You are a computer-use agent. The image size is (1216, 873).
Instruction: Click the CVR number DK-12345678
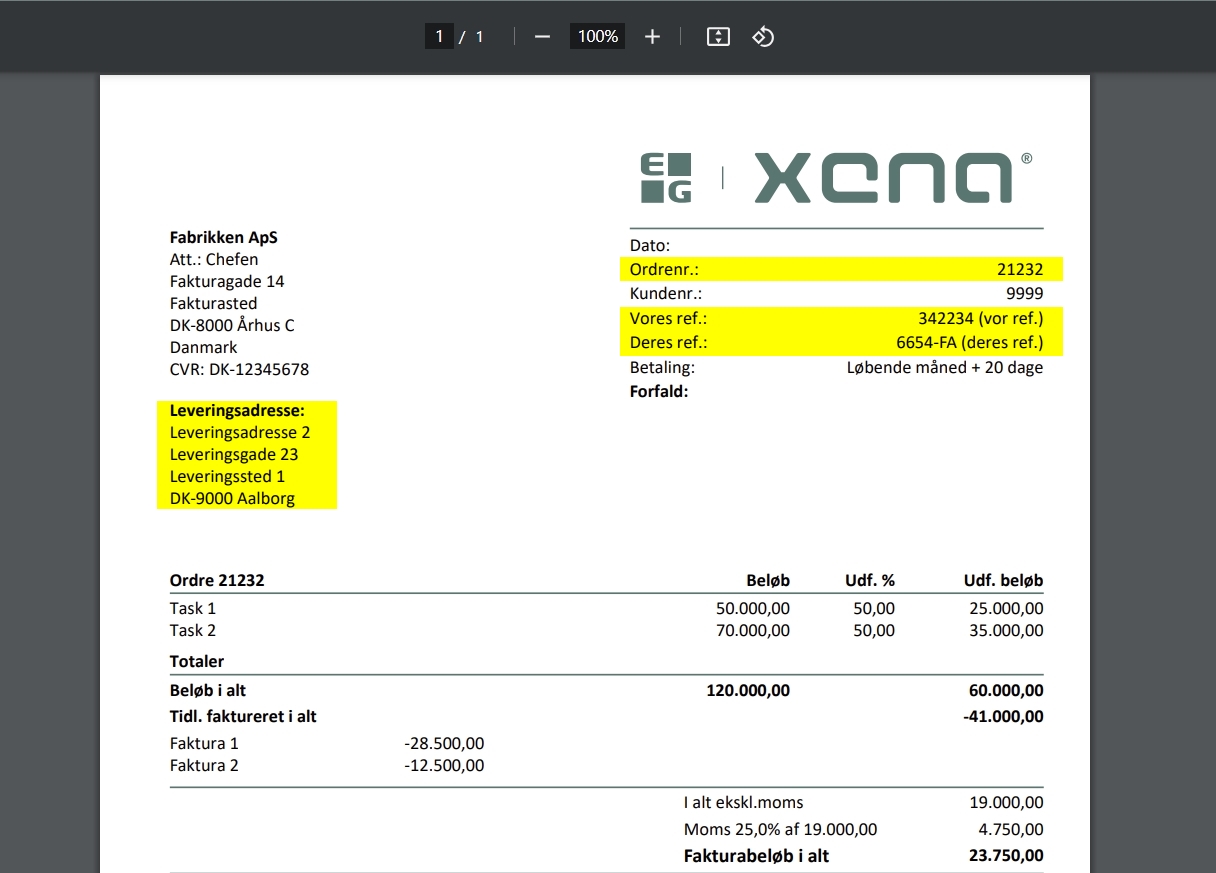[240, 369]
